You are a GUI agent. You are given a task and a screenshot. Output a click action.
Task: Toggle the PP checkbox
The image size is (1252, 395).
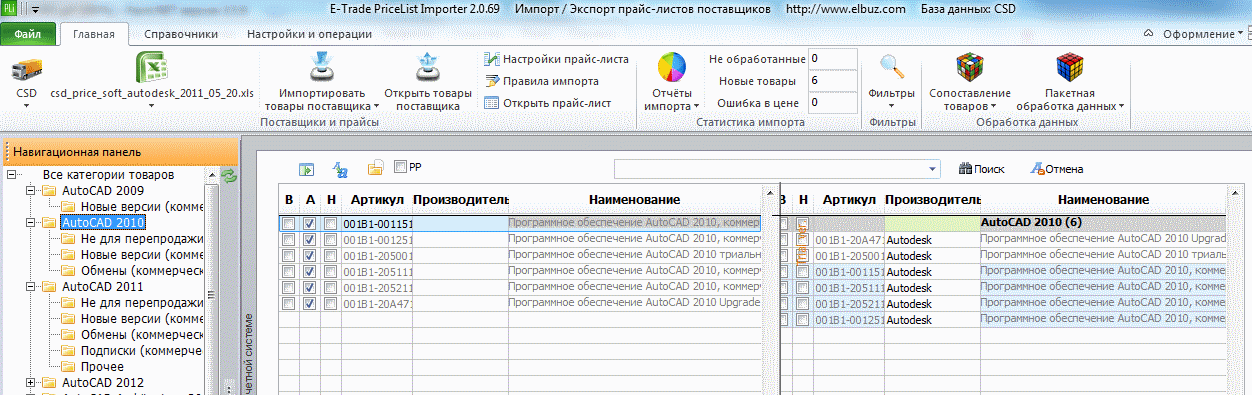[400, 167]
